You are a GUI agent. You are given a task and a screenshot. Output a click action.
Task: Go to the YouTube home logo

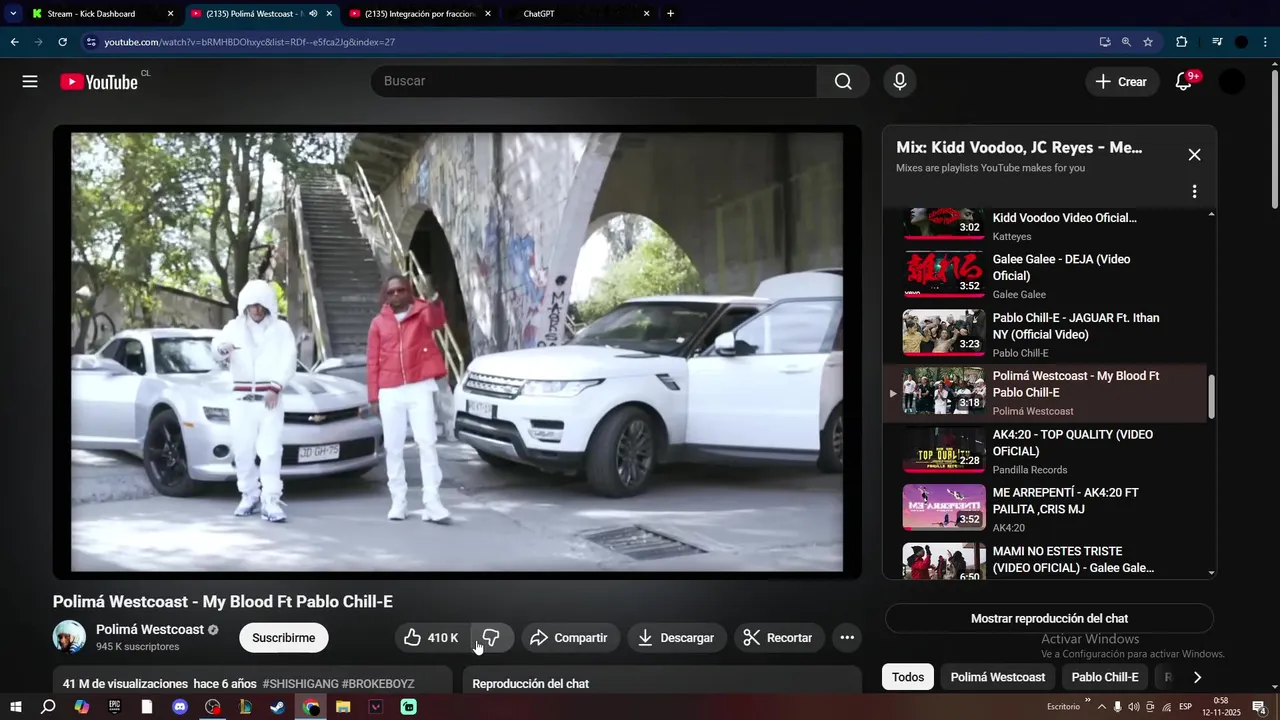coord(98,82)
